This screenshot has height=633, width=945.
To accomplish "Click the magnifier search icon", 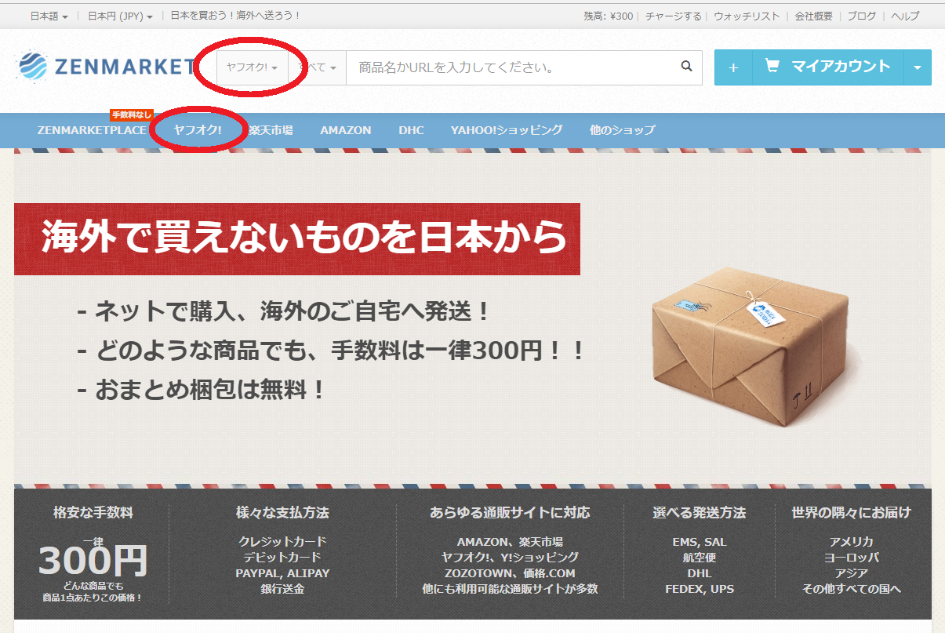I will click(x=686, y=66).
